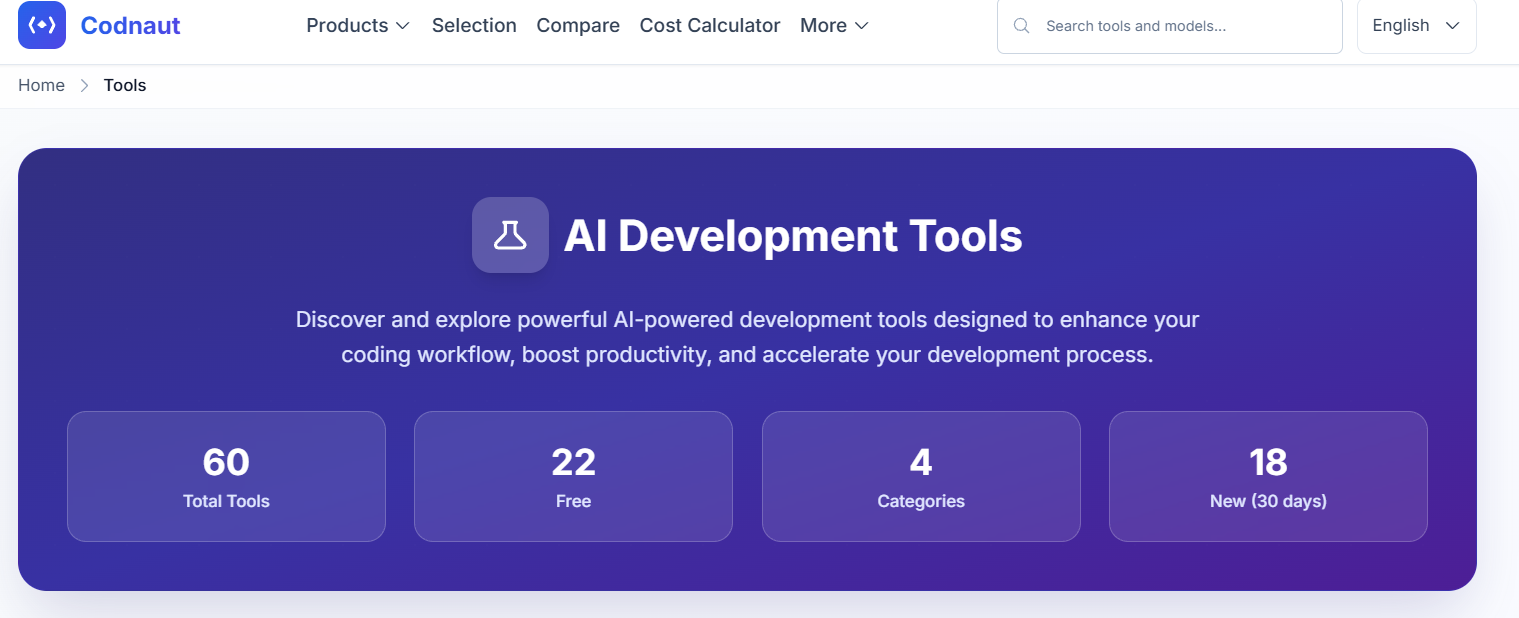Open the English language dropdown
The image size is (1519, 618).
pyautogui.click(x=1416, y=26)
